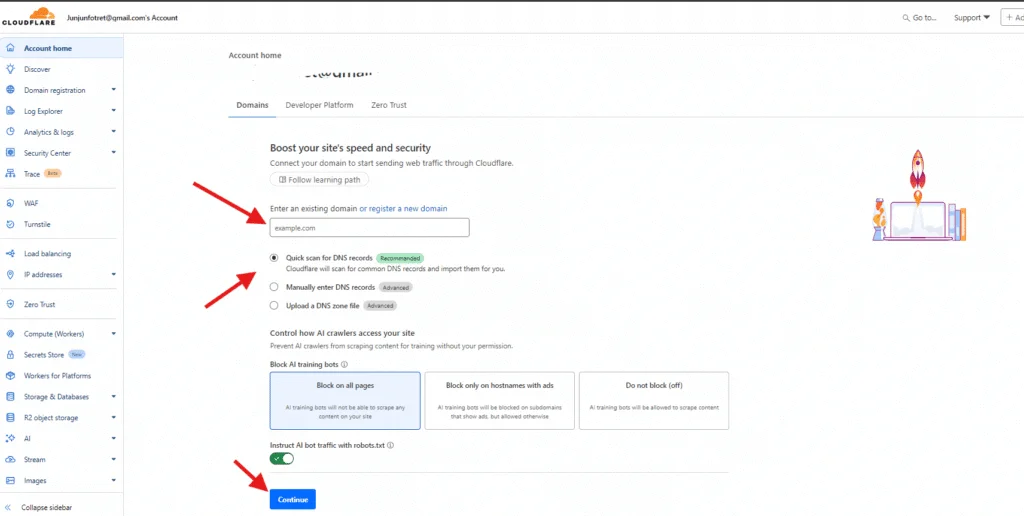This screenshot has height=516, width=1024.
Task: Switch to the Domains tab
Action: (x=252, y=105)
